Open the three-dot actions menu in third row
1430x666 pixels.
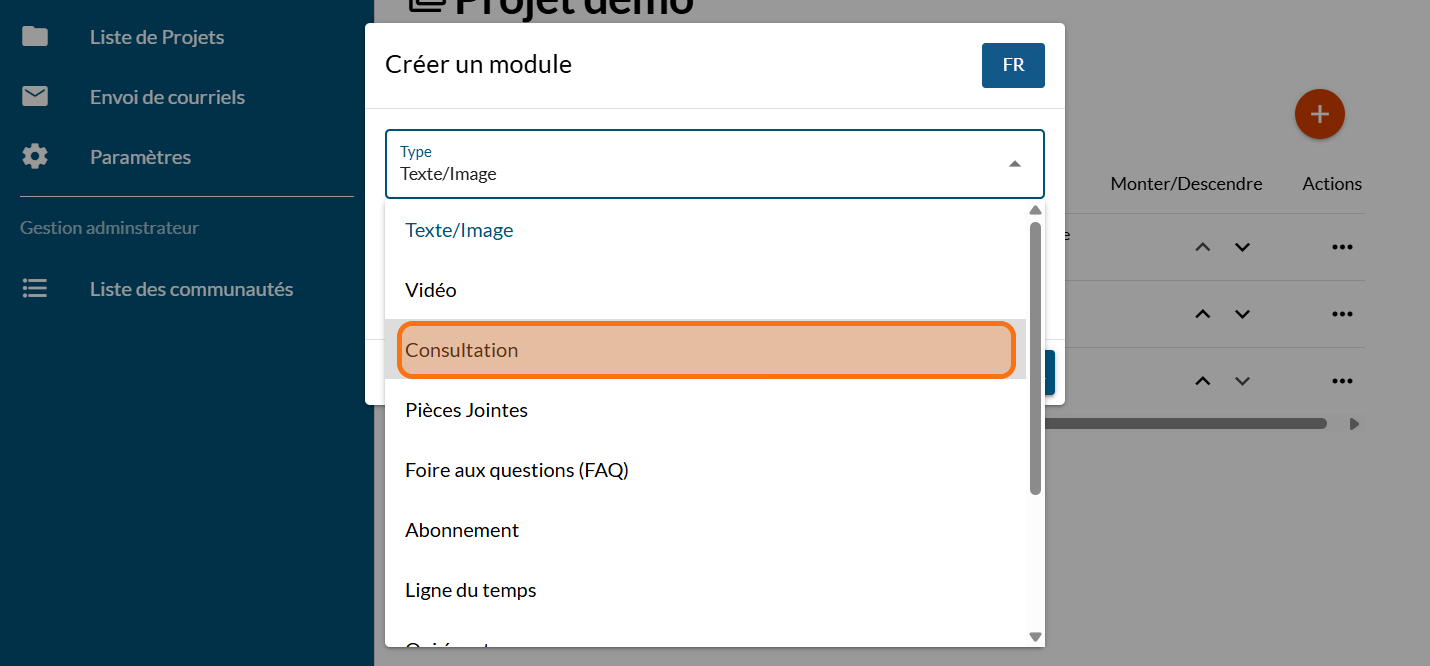point(1342,381)
